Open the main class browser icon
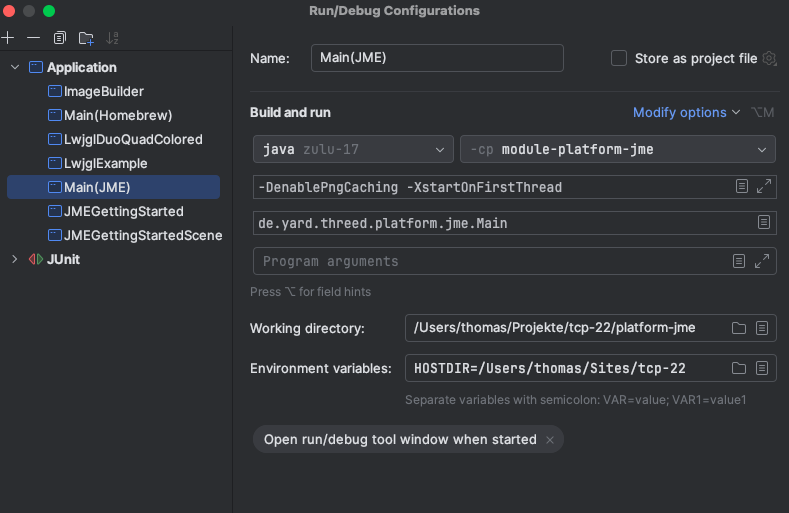789x513 pixels. [763, 223]
